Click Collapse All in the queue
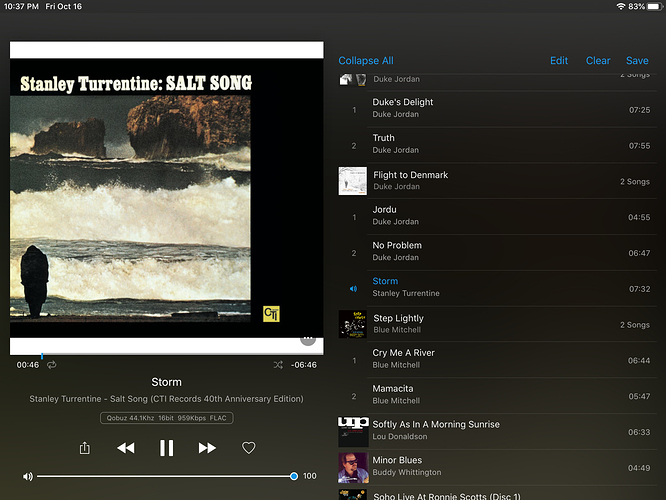Viewport: 666px width, 500px height. (366, 61)
